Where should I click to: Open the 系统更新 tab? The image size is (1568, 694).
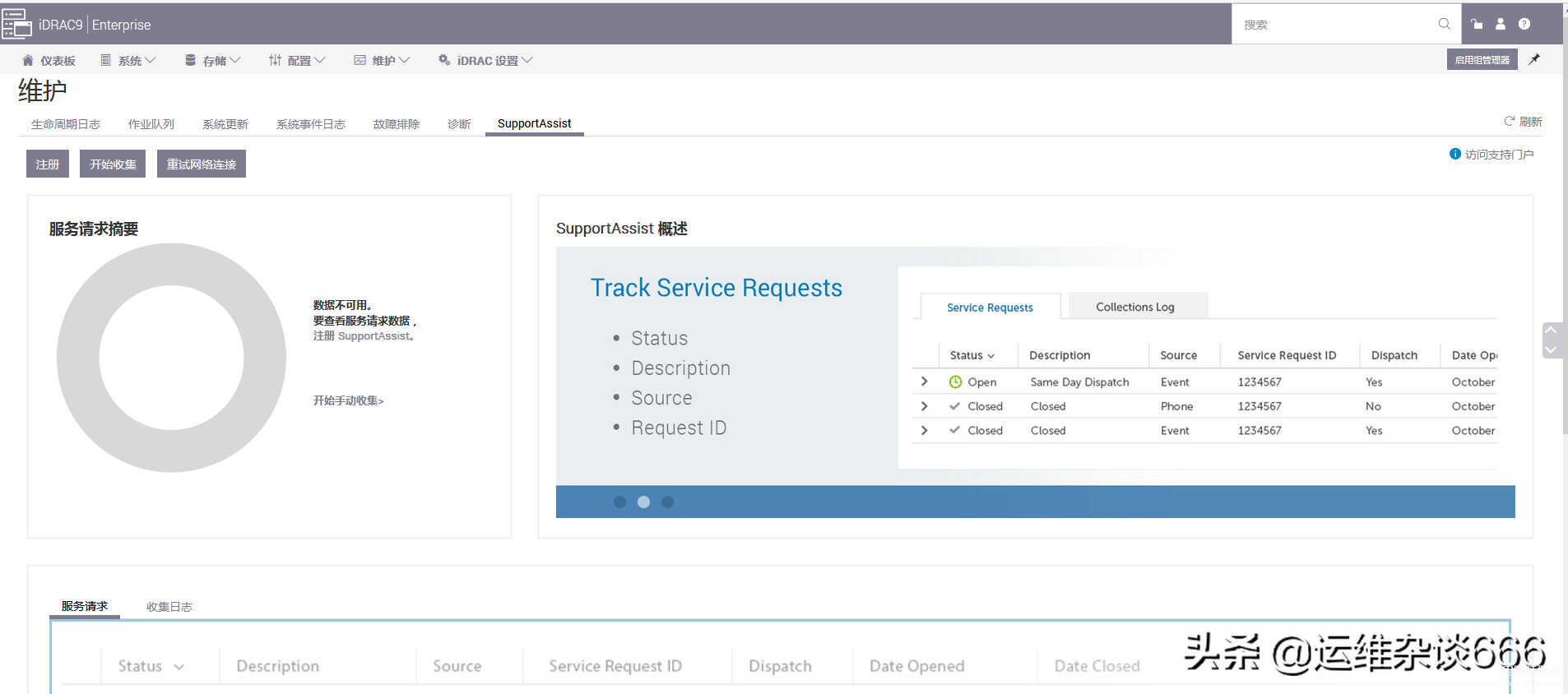[x=225, y=124]
